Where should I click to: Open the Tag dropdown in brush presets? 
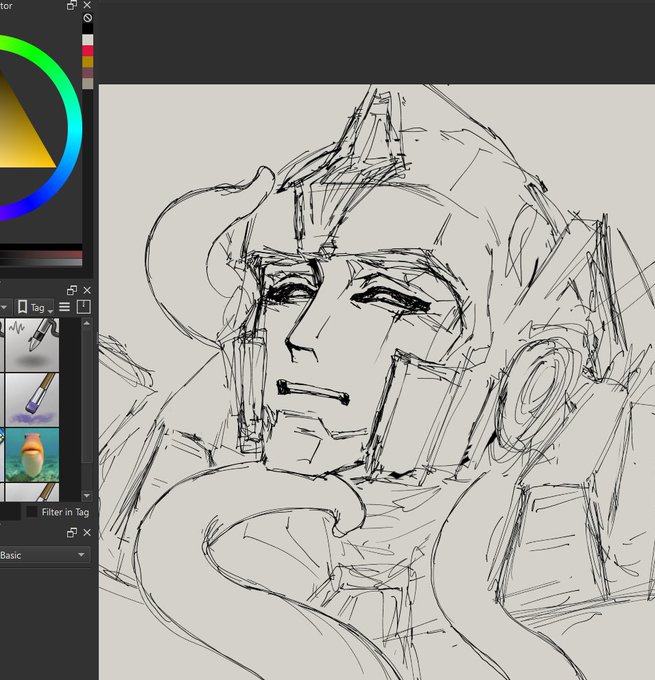click(x=35, y=307)
